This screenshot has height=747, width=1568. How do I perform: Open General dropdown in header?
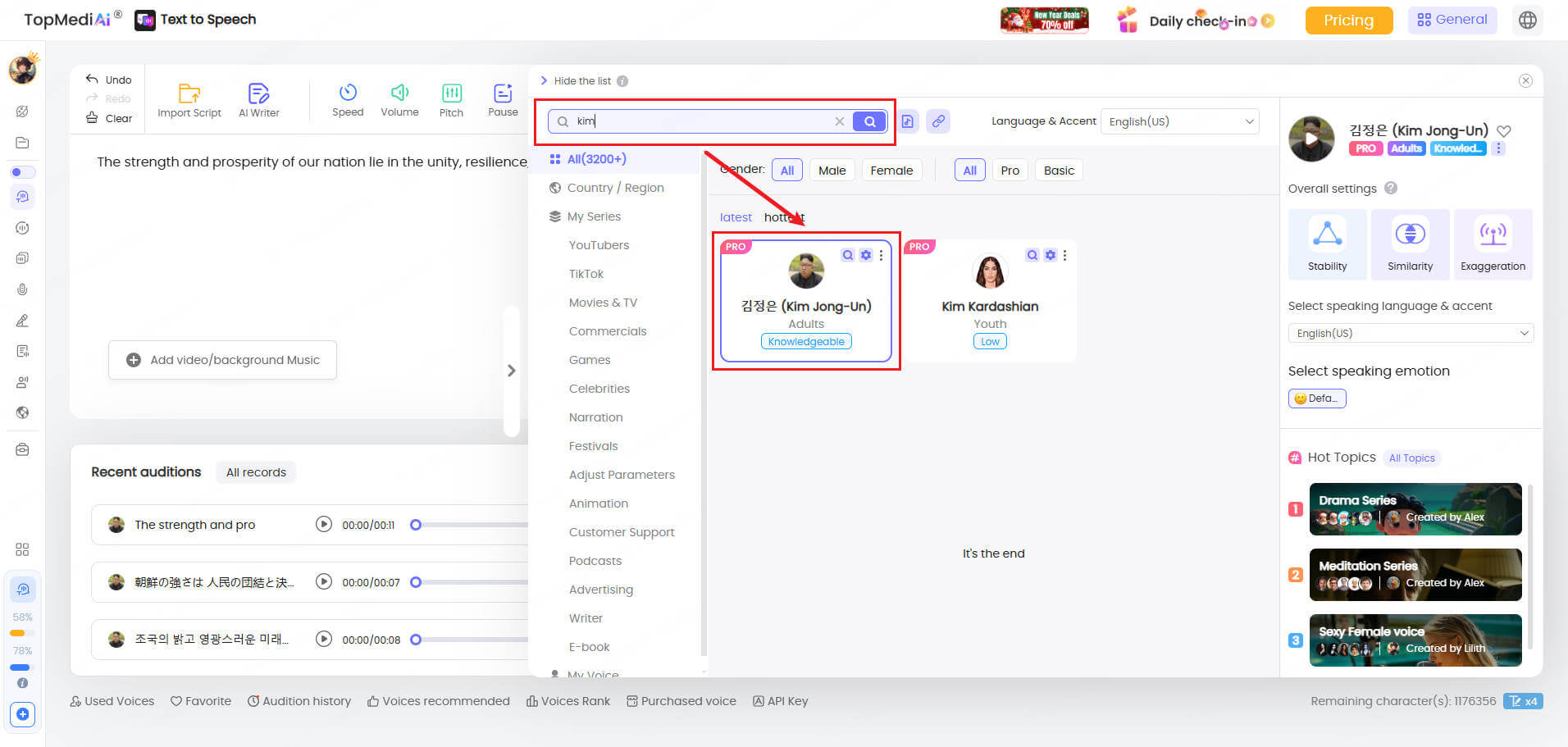tap(1452, 20)
